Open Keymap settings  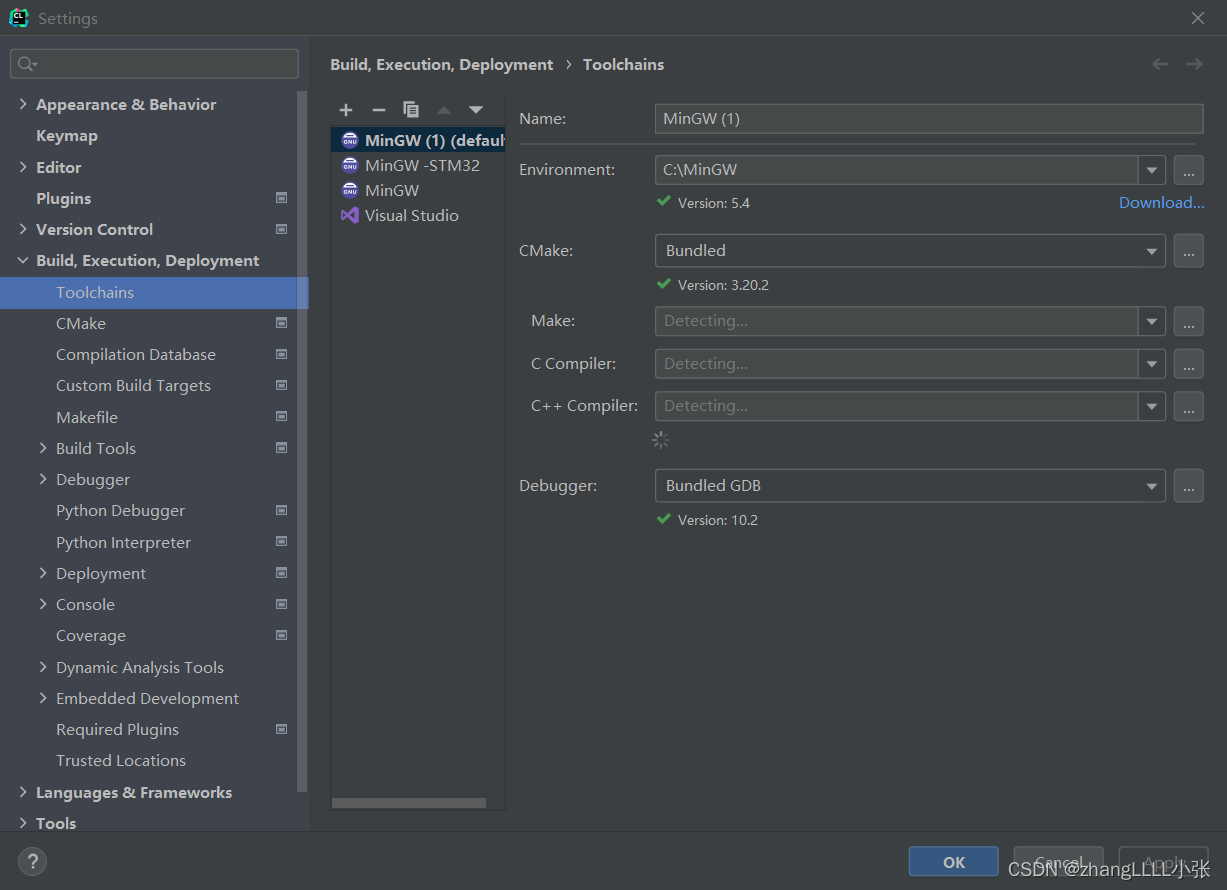(x=67, y=136)
